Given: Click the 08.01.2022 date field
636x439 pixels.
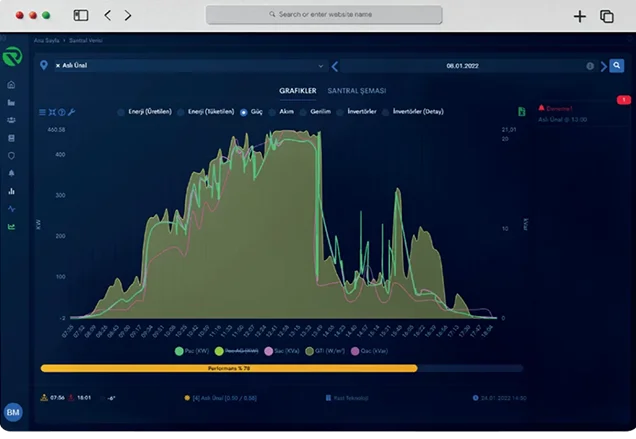Looking at the screenshot, I should pos(462,66).
